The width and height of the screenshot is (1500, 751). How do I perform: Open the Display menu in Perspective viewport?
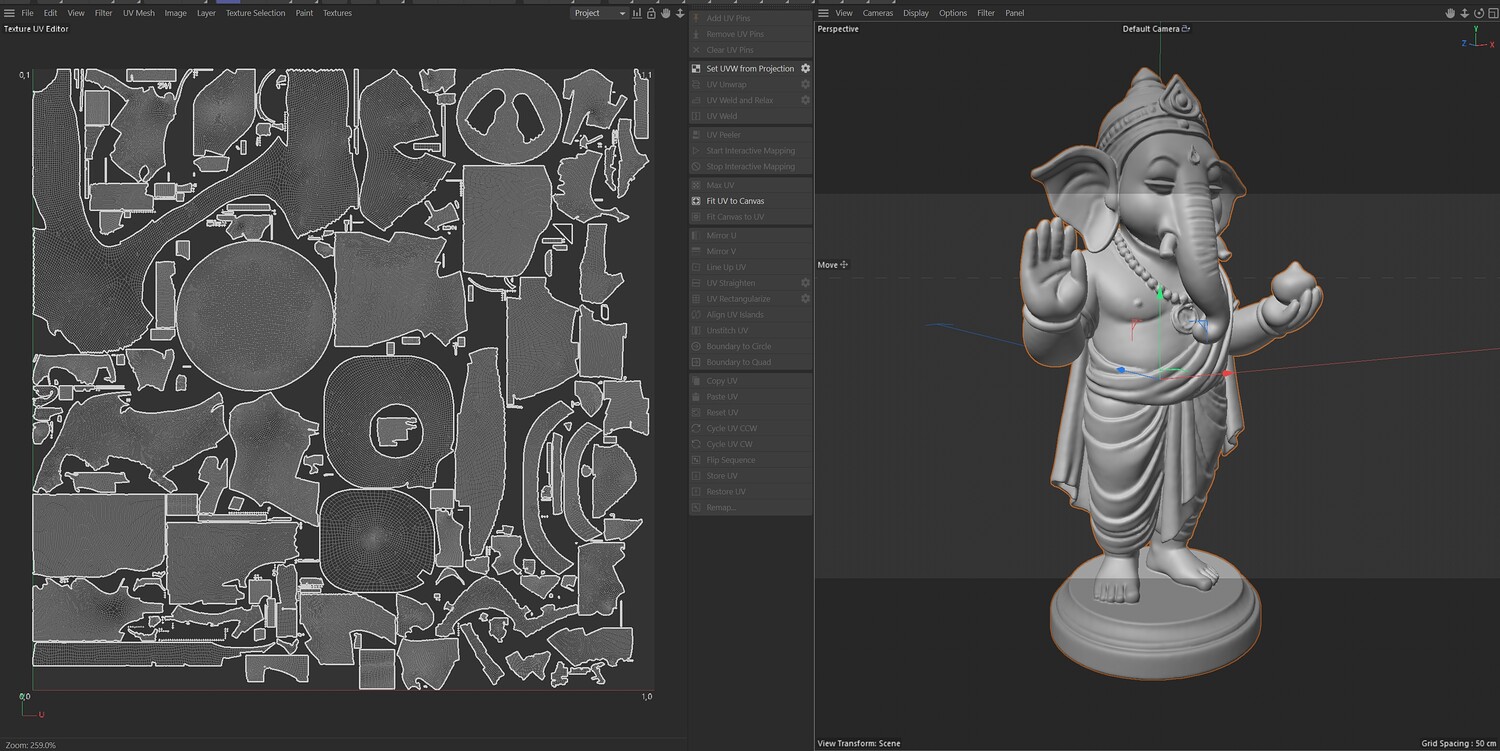coord(916,13)
